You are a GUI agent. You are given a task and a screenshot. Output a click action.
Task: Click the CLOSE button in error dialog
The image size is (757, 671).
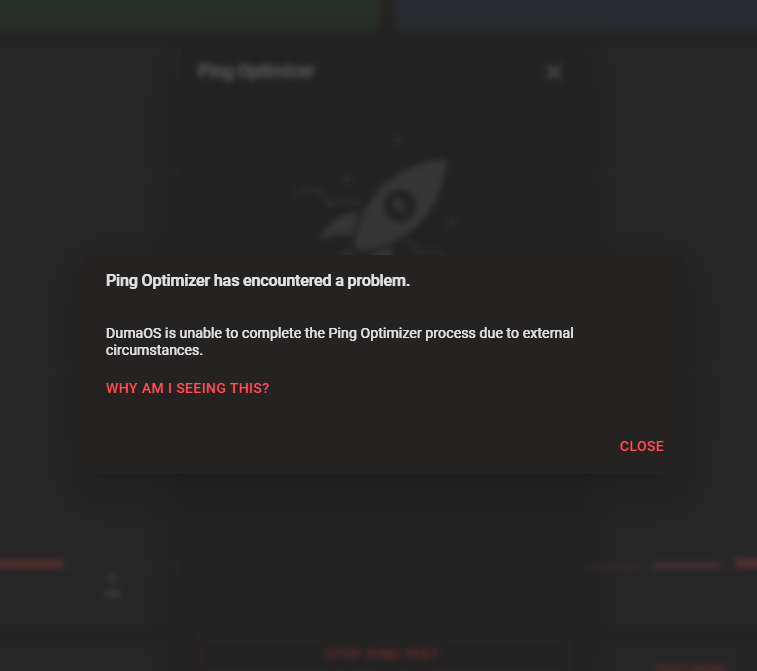(x=642, y=446)
